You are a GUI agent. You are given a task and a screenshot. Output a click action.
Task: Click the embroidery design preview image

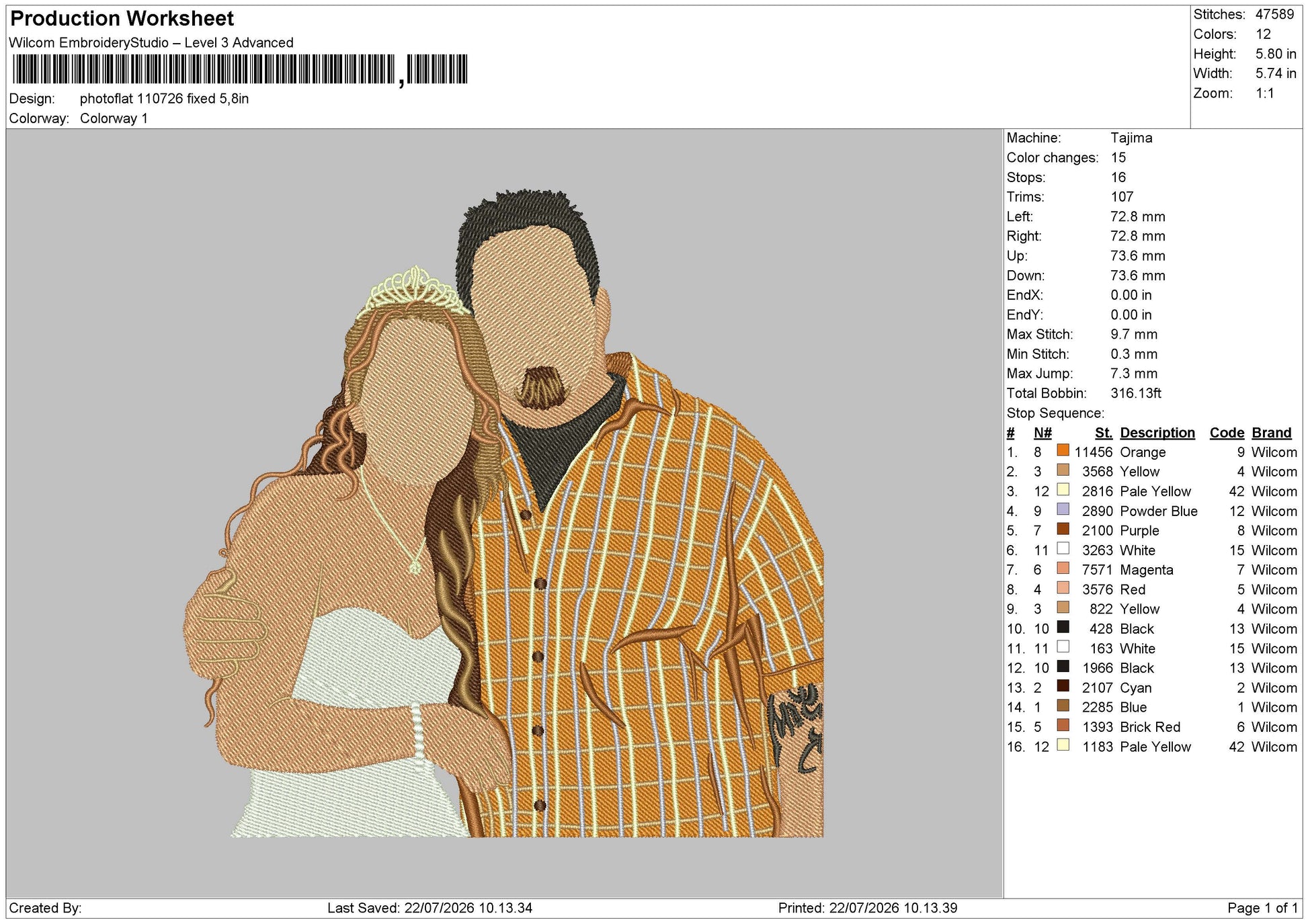pyautogui.click(x=503, y=513)
